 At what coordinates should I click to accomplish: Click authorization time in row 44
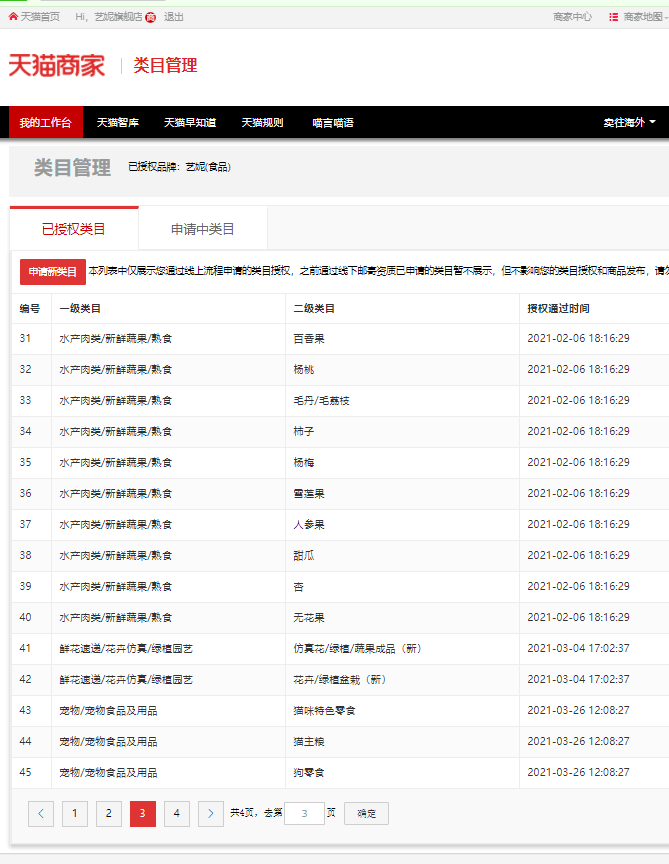point(579,741)
